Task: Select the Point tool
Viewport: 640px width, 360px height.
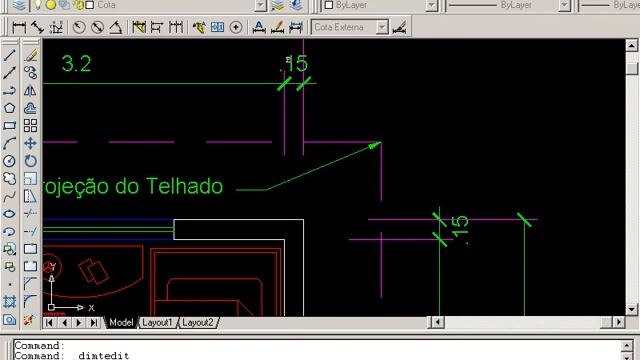Action: pyautogui.click(x=9, y=284)
